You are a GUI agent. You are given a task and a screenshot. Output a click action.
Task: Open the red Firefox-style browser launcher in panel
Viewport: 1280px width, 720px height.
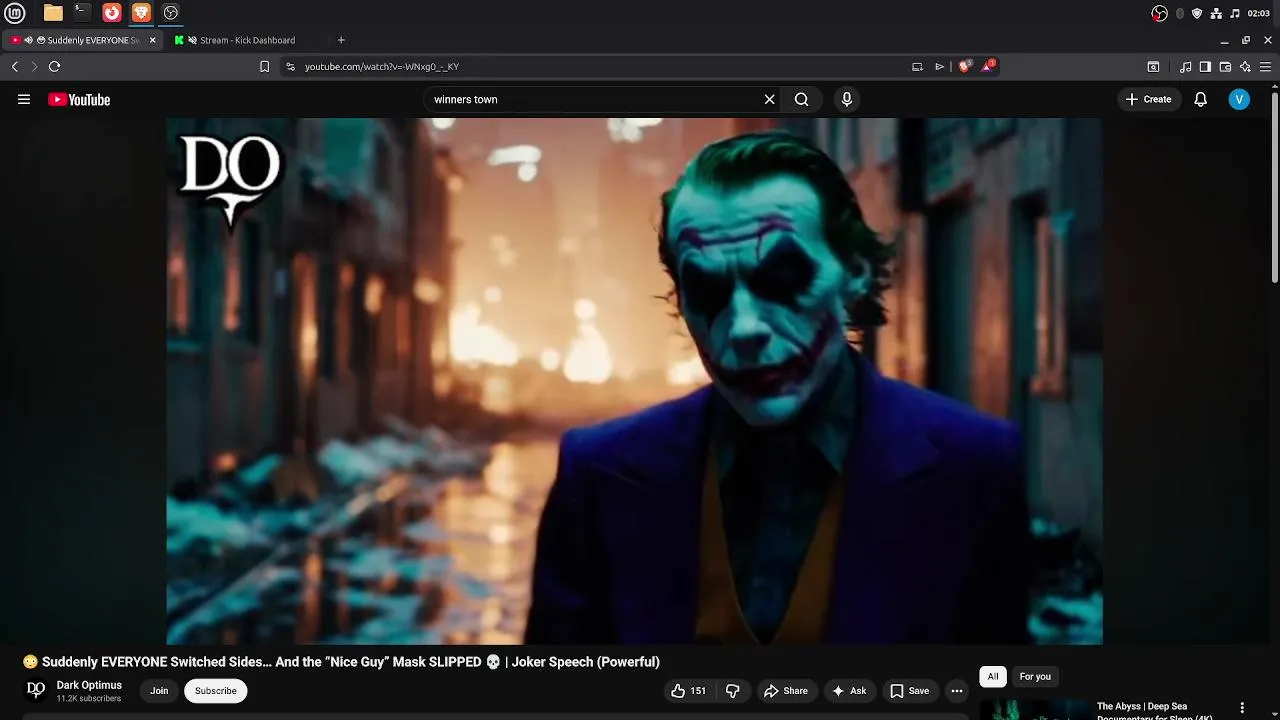pos(112,13)
